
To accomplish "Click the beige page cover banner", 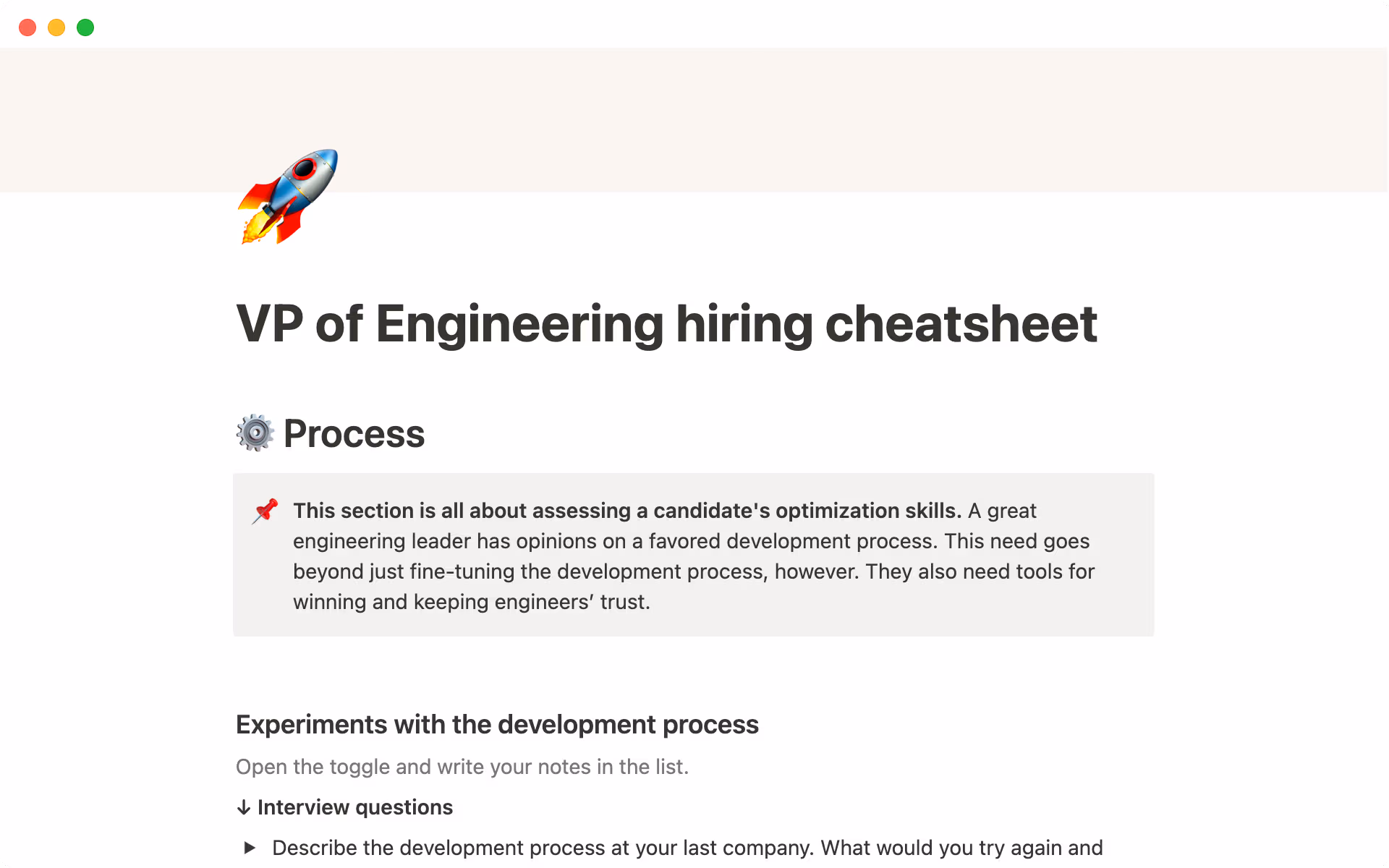I will coord(796,109).
